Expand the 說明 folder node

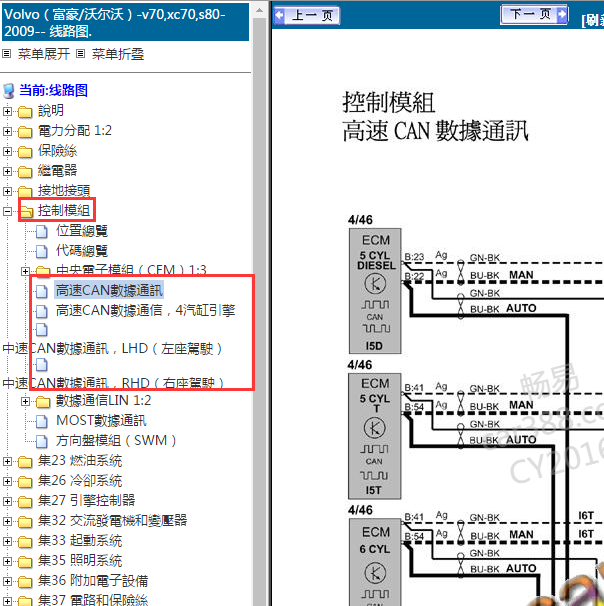(7, 111)
